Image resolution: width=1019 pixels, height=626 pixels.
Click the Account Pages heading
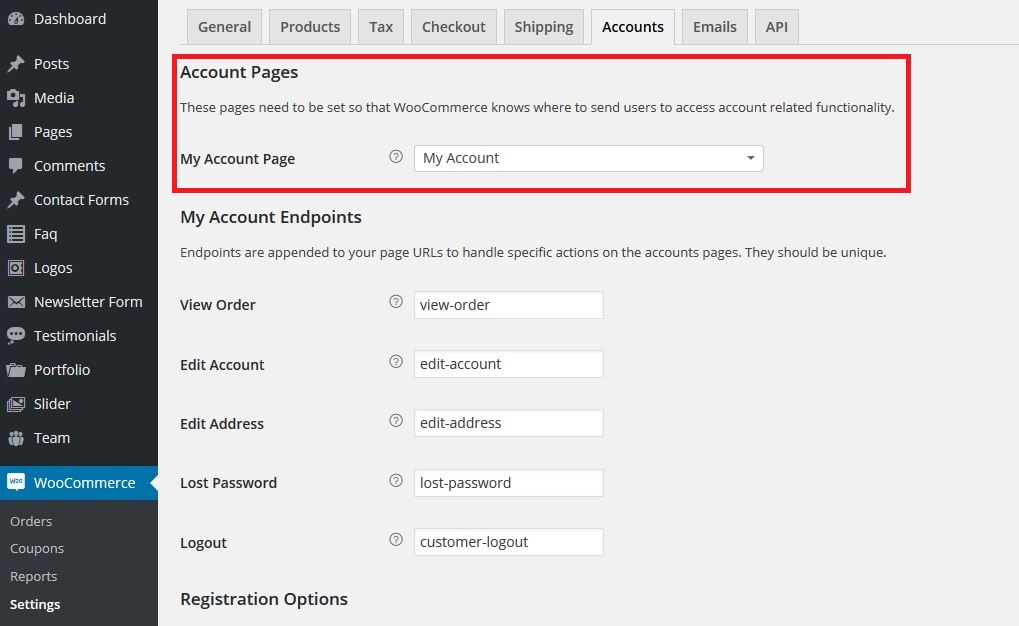pos(239,72)
